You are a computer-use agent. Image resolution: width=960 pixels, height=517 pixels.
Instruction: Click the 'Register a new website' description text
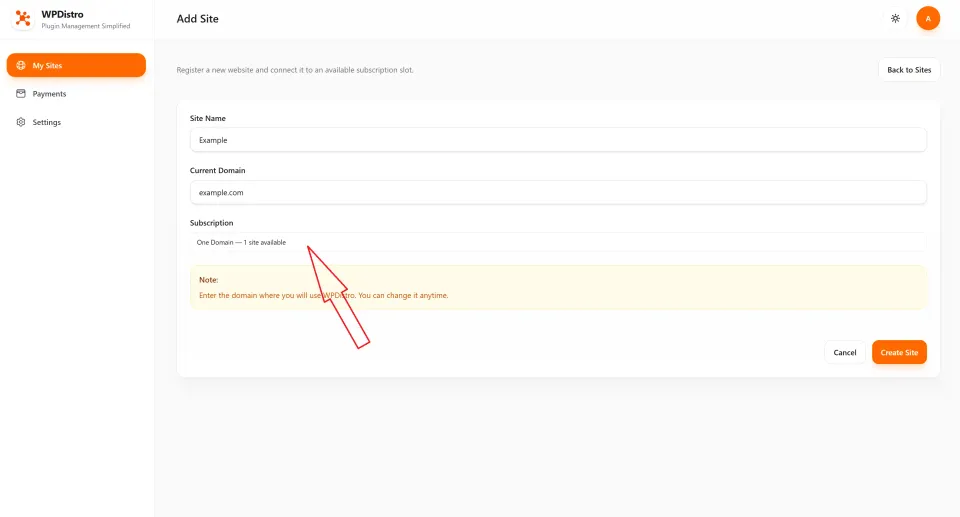coord(294,70)
